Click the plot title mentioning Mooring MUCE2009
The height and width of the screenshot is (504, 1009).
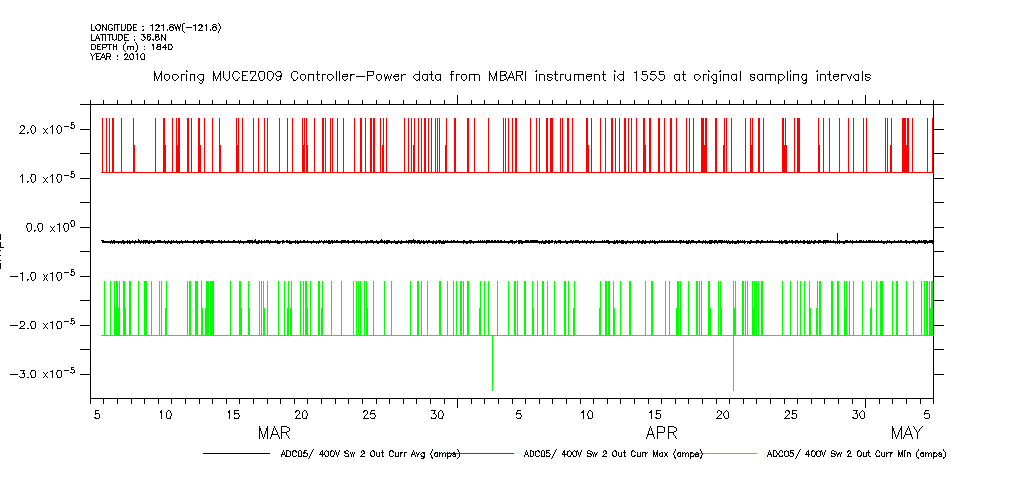click(x=511, y=76)
